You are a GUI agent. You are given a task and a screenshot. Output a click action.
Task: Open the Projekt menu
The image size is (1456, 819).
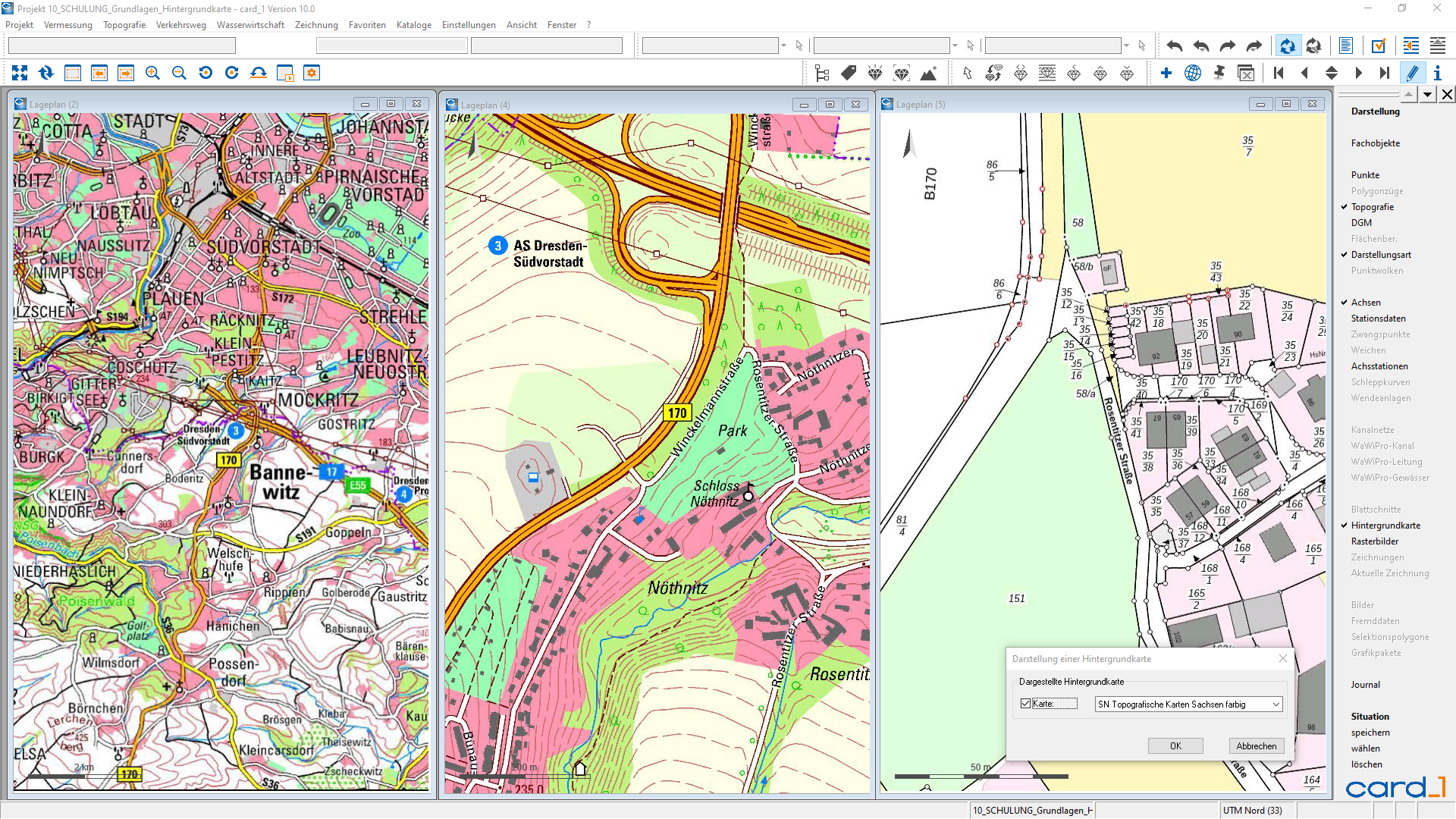click(19, 25)
